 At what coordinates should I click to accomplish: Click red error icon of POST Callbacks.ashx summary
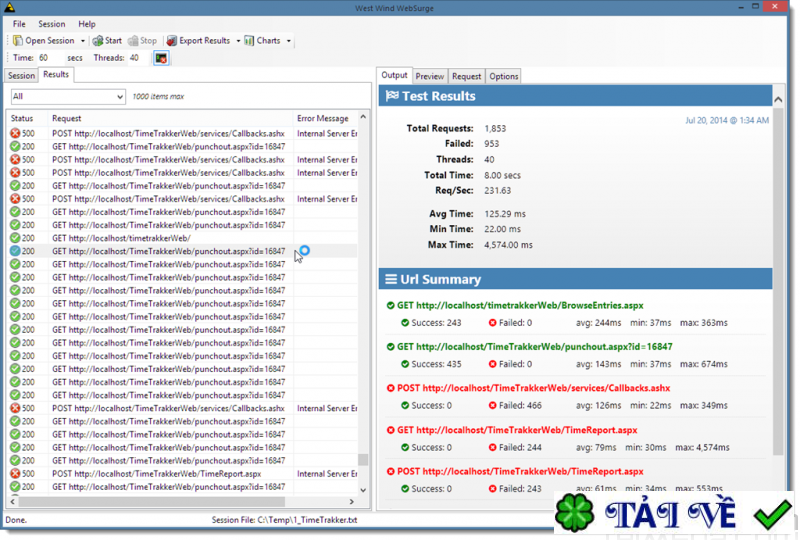tap(390, 388)
